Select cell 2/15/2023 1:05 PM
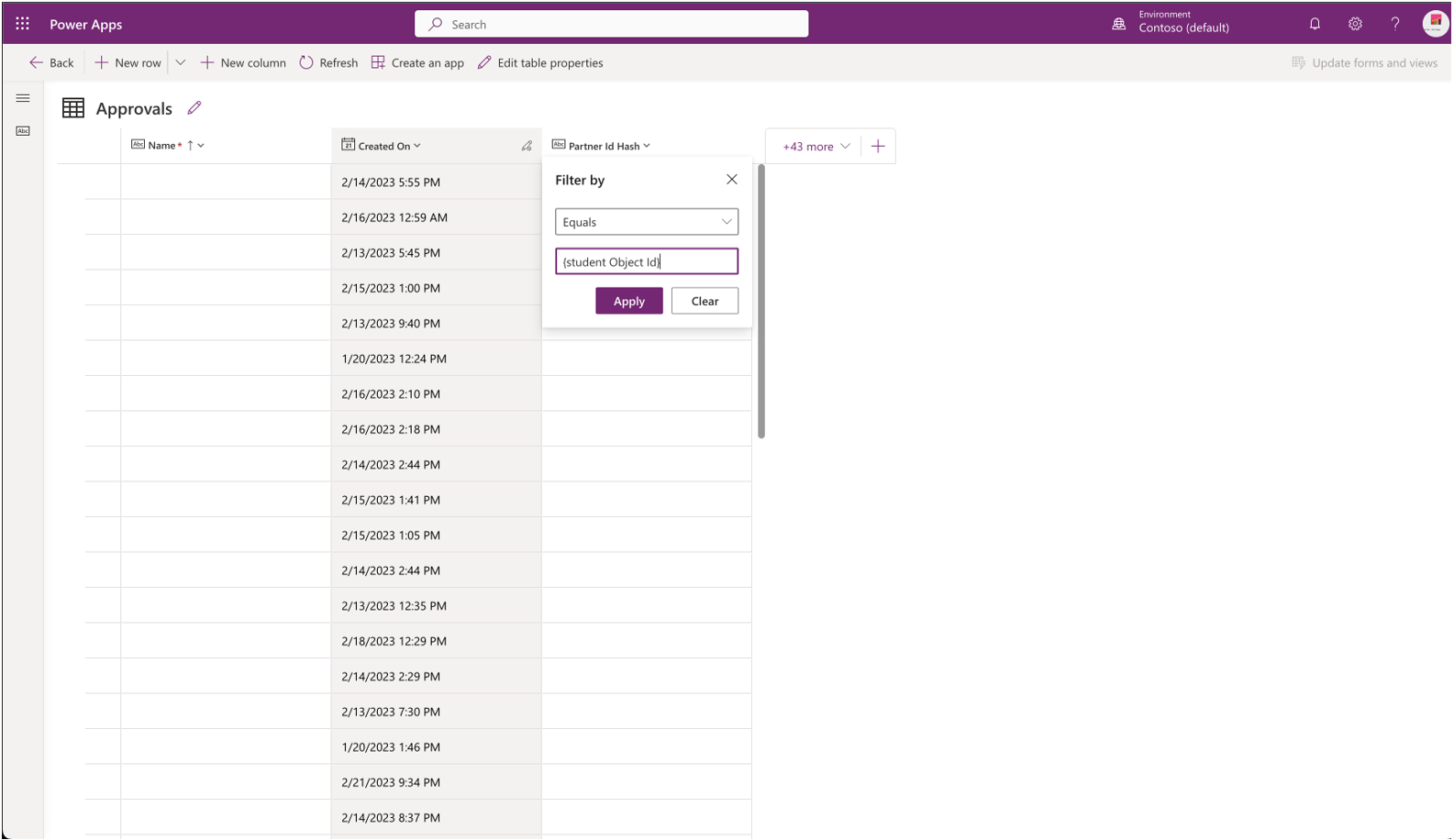 point(437,535)
